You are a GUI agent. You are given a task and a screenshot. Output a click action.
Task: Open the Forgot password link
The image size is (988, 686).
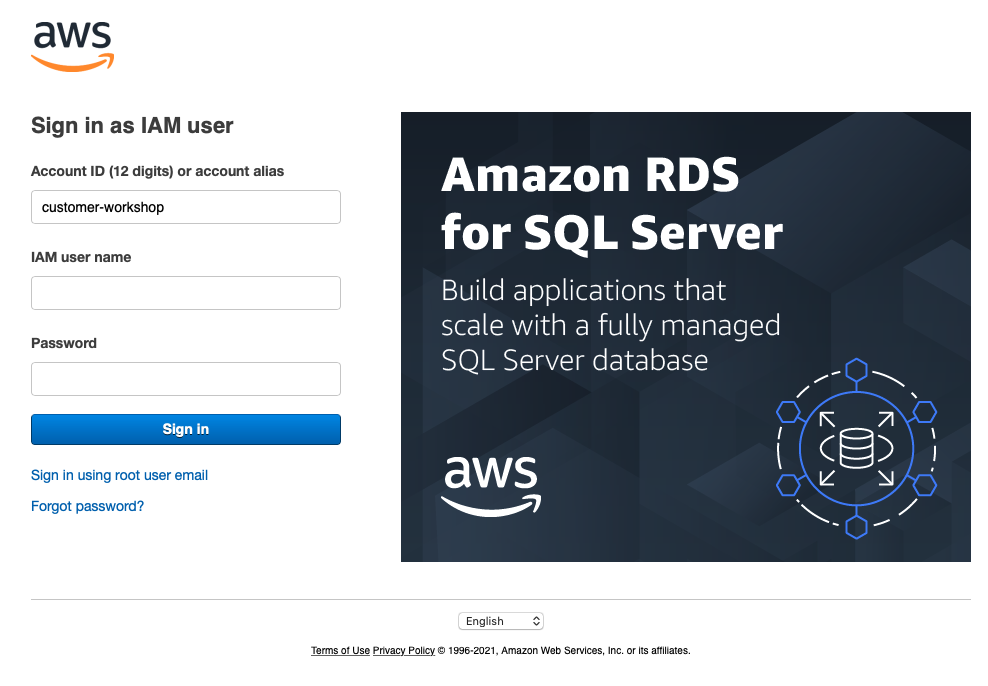point(87,506)
